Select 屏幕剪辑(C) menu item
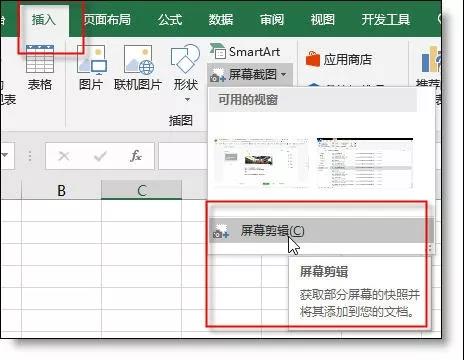This screenshot has width=464, height=360. (321, 231)
